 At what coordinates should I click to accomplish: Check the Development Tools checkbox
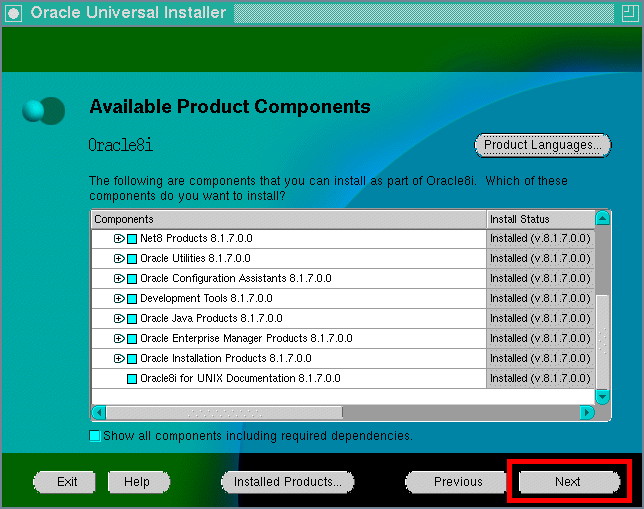coord(132,299)
